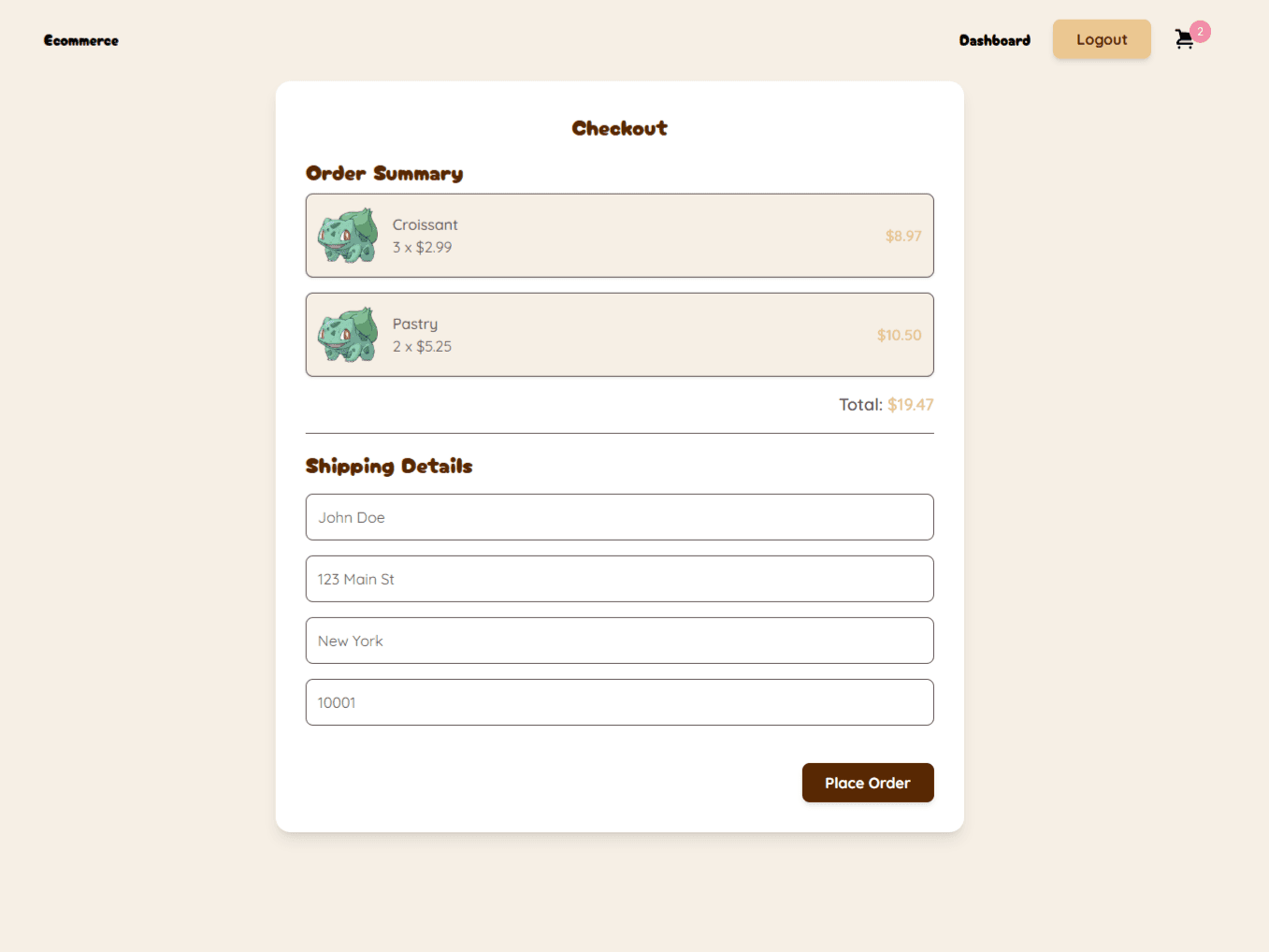Image resolution: width=1269 pixels, height=952 pixels.
Task: Focus the 10001 zip code field
Action: tap(620, 702)
